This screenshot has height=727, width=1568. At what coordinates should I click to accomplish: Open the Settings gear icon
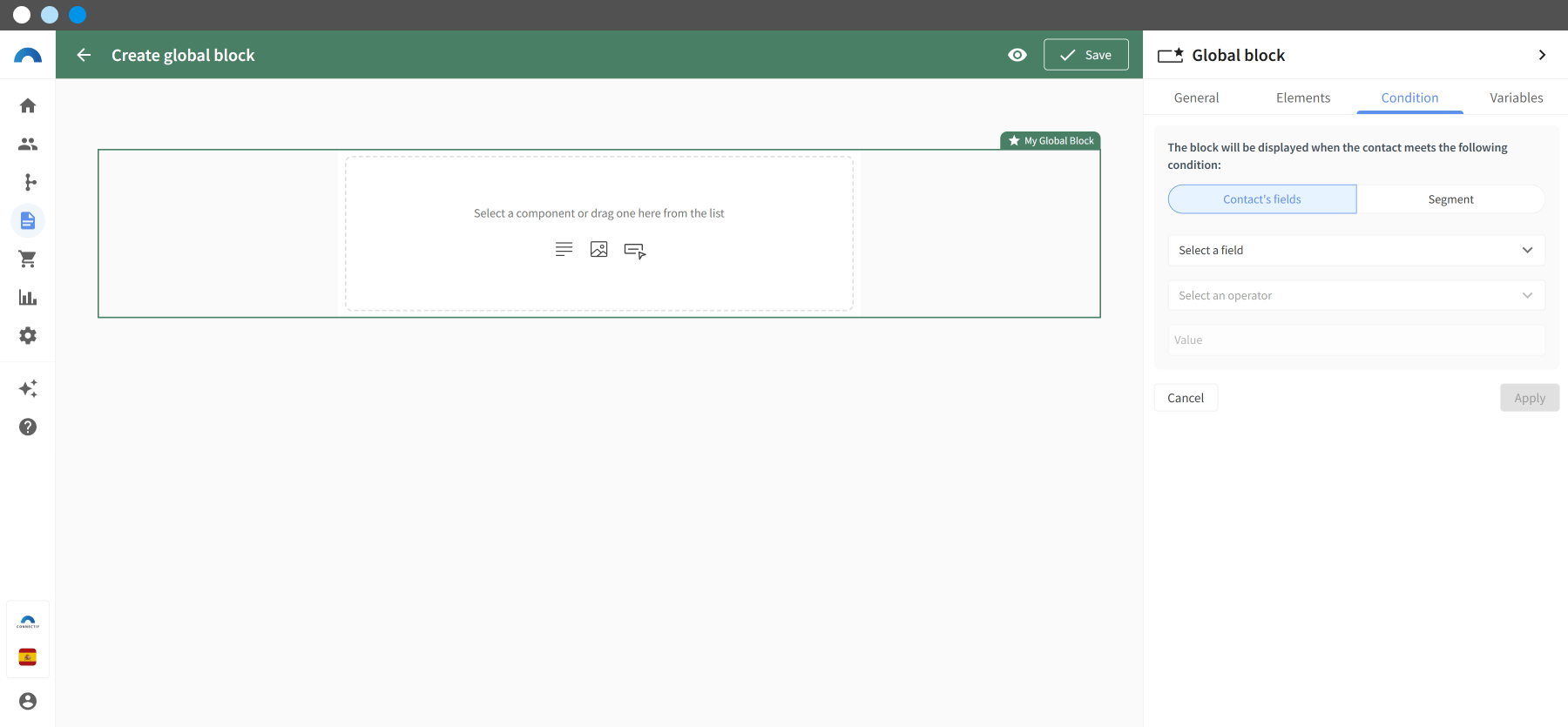tap(28, 335)
